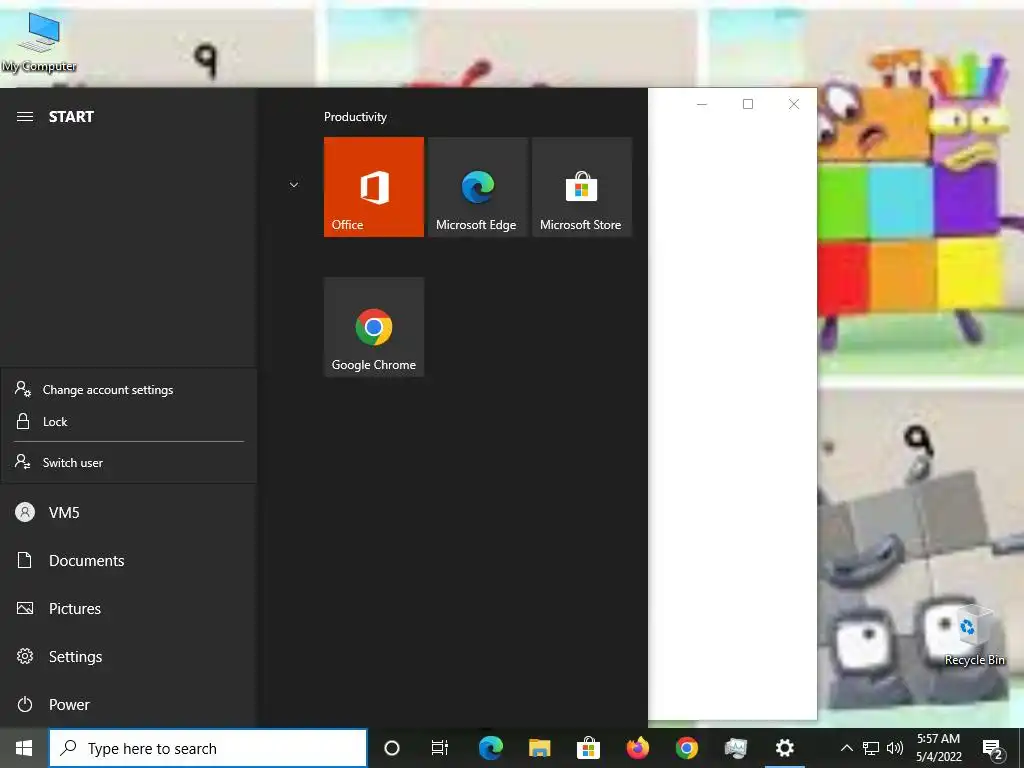Image resolution: width=1024 pixels, height=768 pixels.
Task: Click the VM5 user account
Action: click(x=129, y=513)
